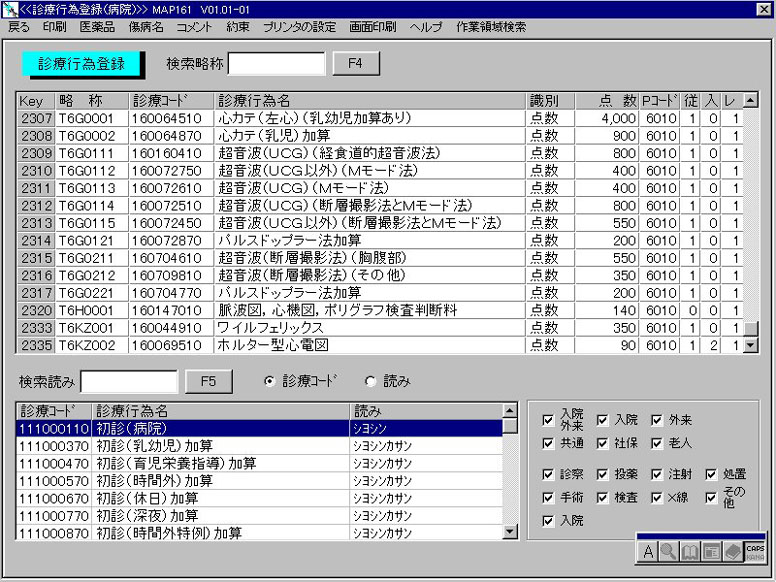This screenshot has width=776, height=582.
Task: Click the 検索略称 input field
Action: [276, 65]
